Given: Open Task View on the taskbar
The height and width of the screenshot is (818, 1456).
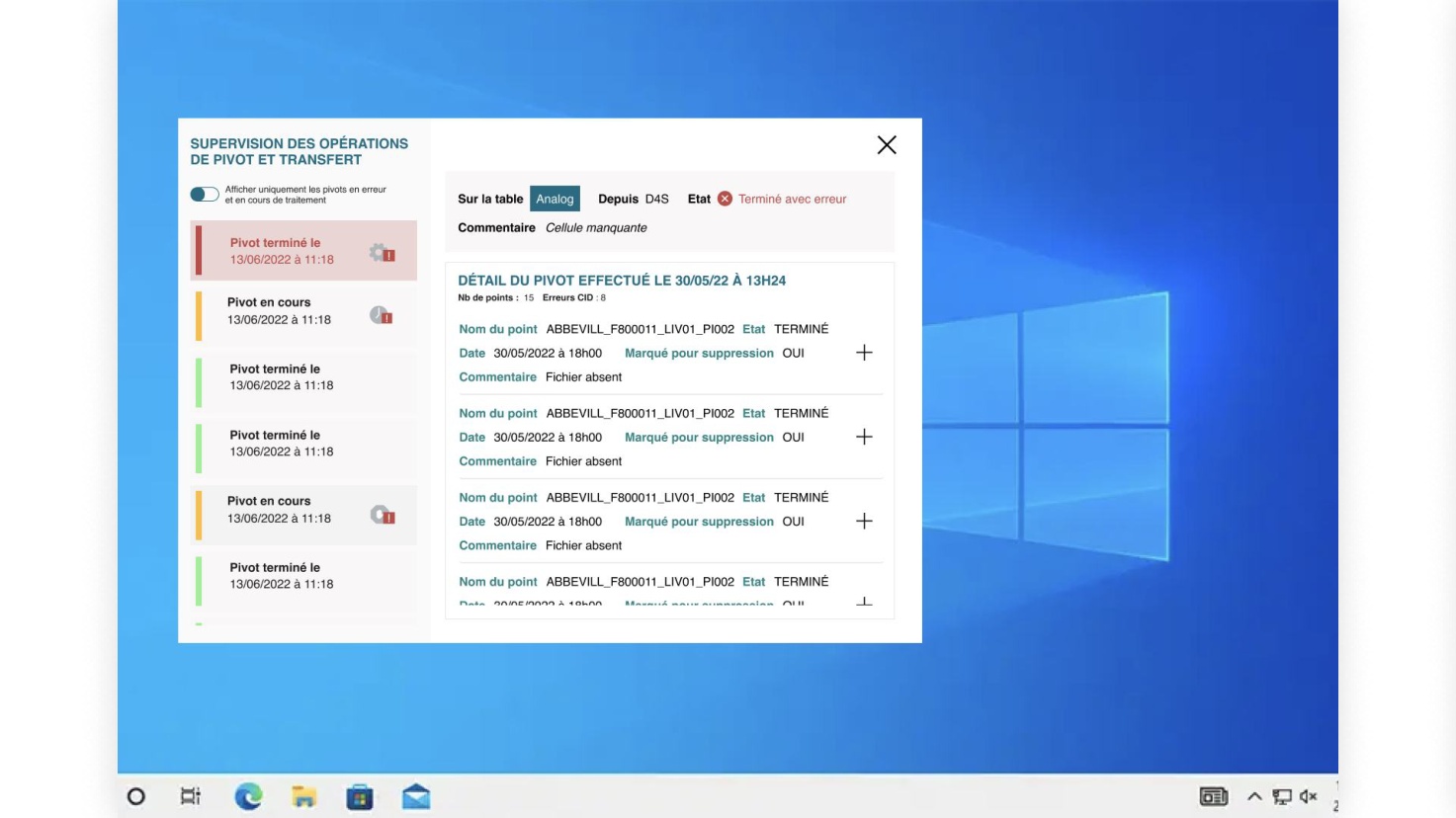Looking at the screenshot, I should point(191,796).
